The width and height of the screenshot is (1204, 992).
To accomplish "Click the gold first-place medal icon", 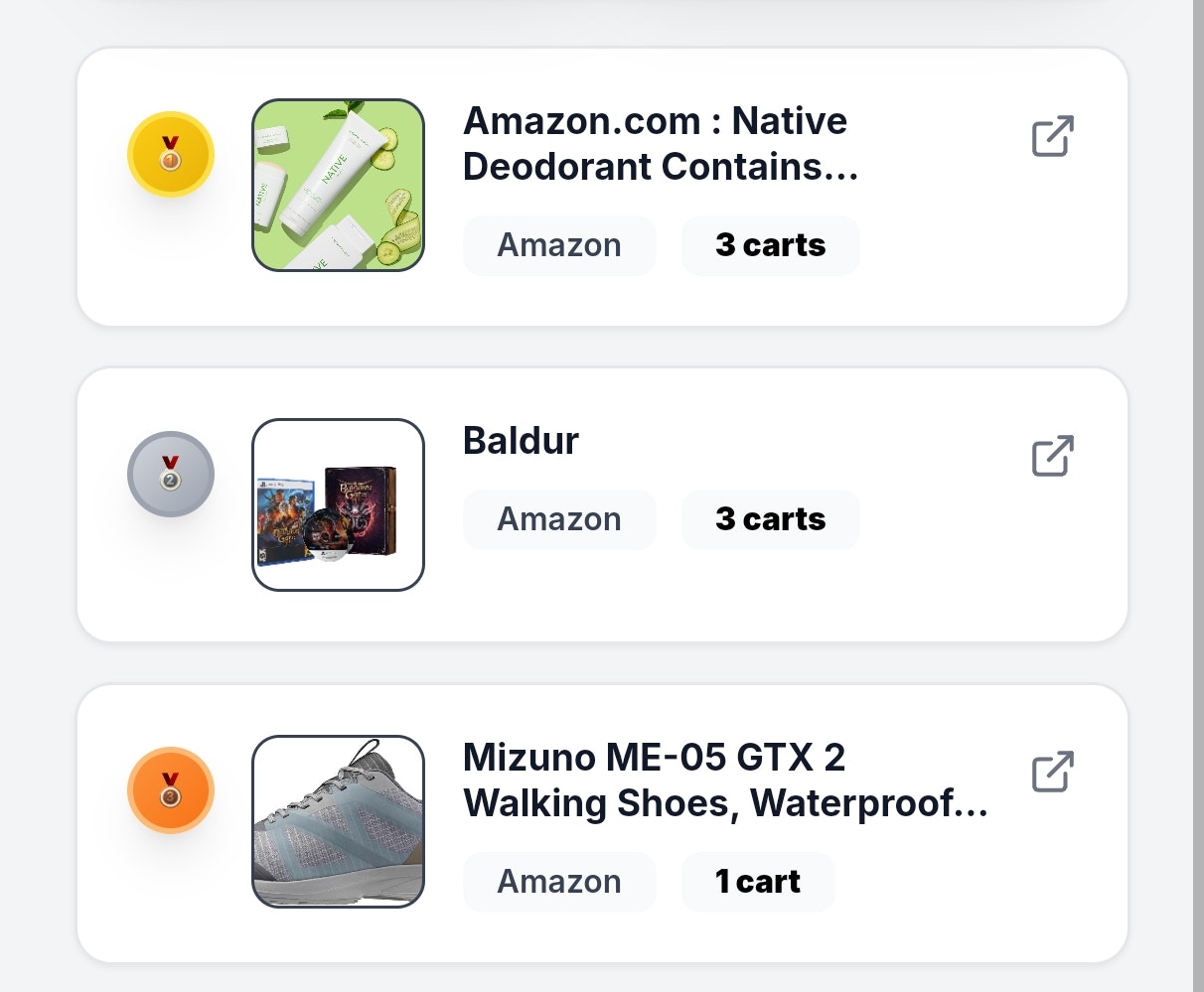I will point(170,154).
